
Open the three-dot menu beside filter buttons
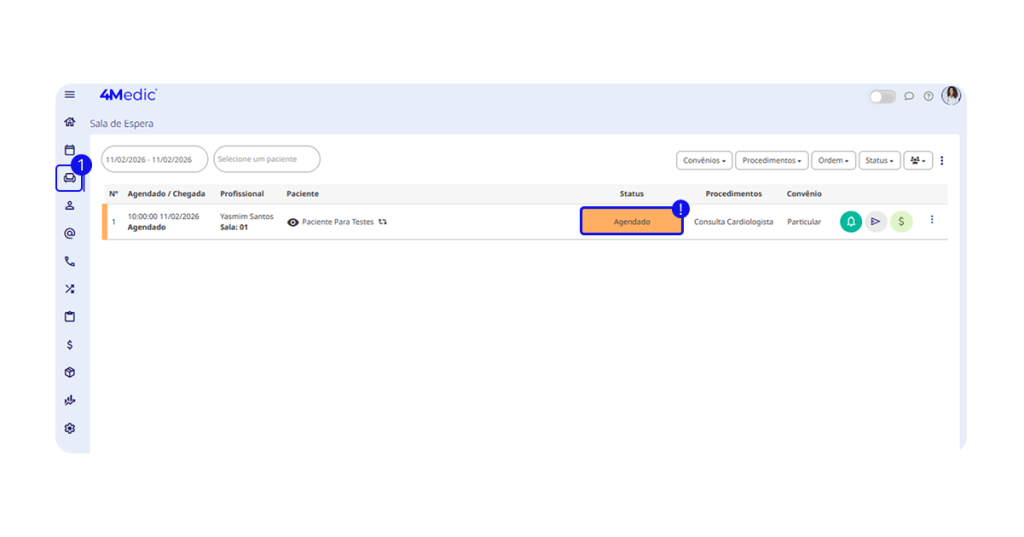coord(941,160)
